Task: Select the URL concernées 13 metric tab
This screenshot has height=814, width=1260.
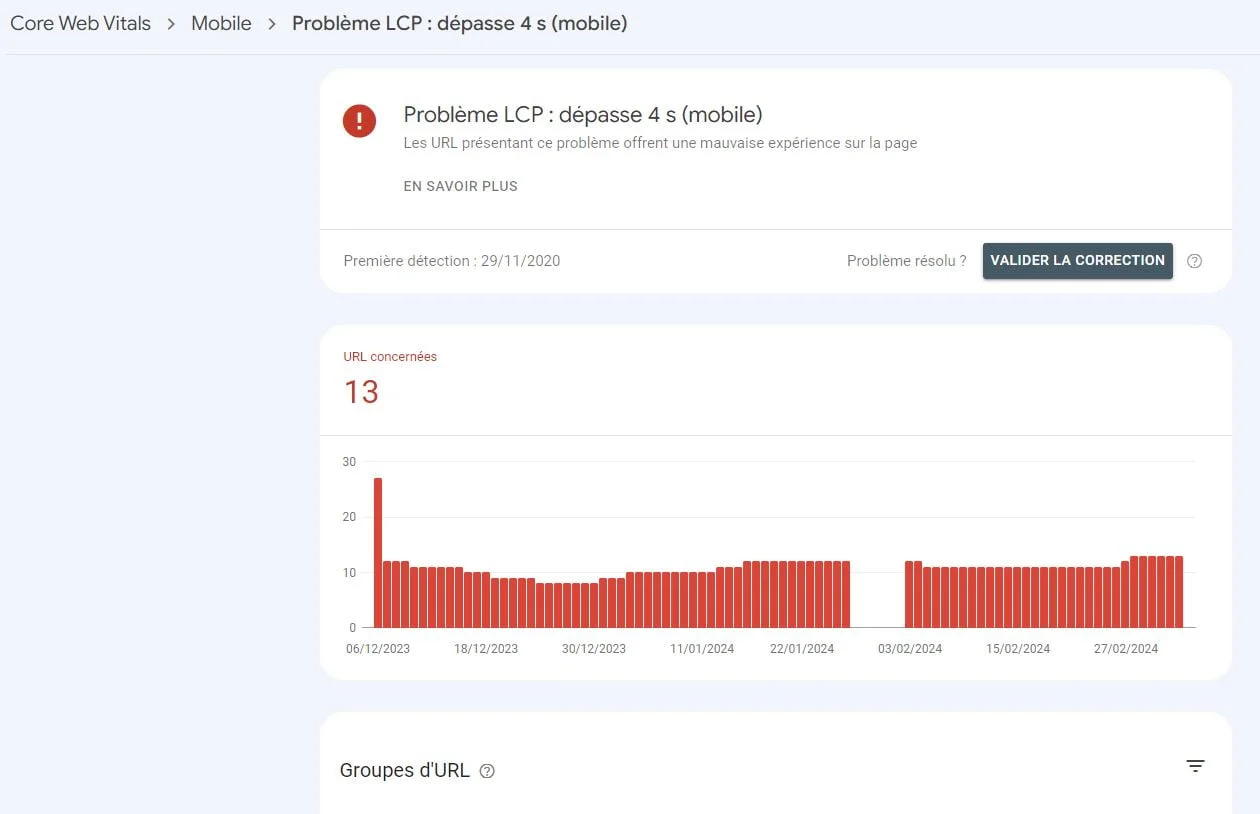Action: [390, 379]
